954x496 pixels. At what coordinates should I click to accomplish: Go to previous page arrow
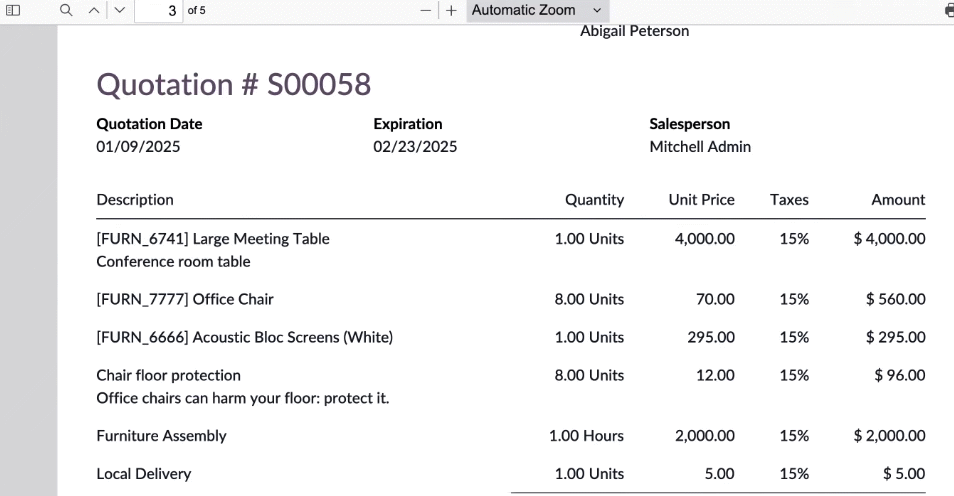(94, 10)
